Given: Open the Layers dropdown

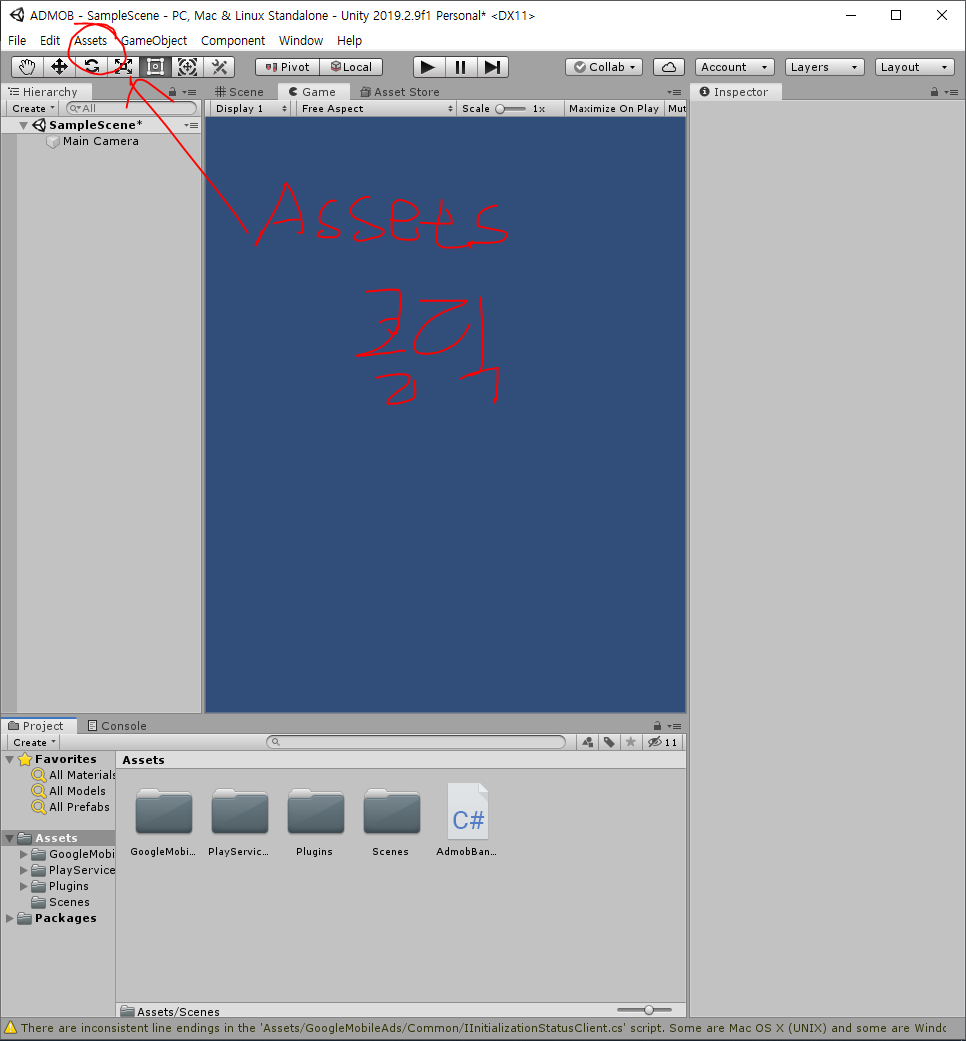Looking at the screenshot, I should 825,67.
